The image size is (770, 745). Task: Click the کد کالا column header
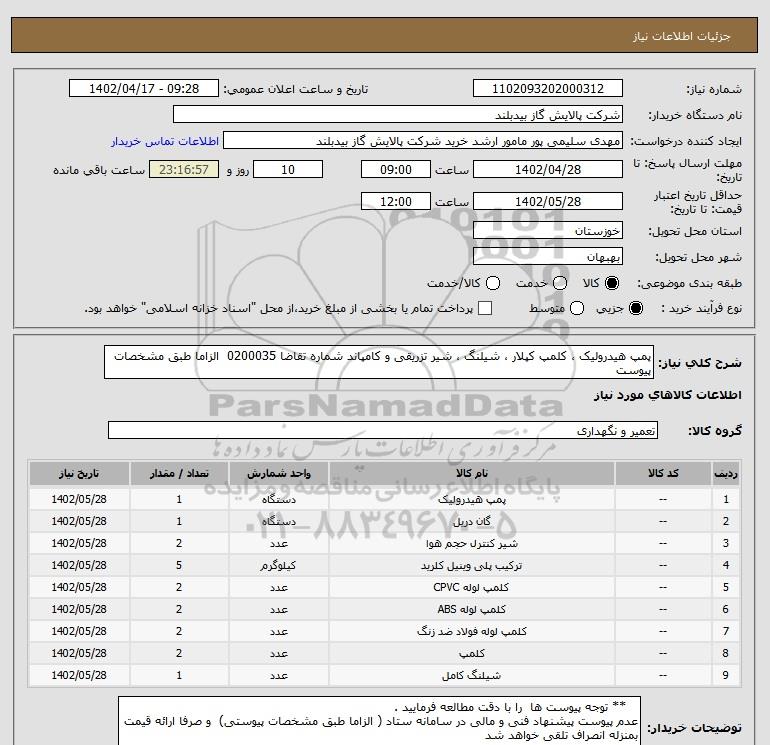pyautogui.click(x=663, y=474)
